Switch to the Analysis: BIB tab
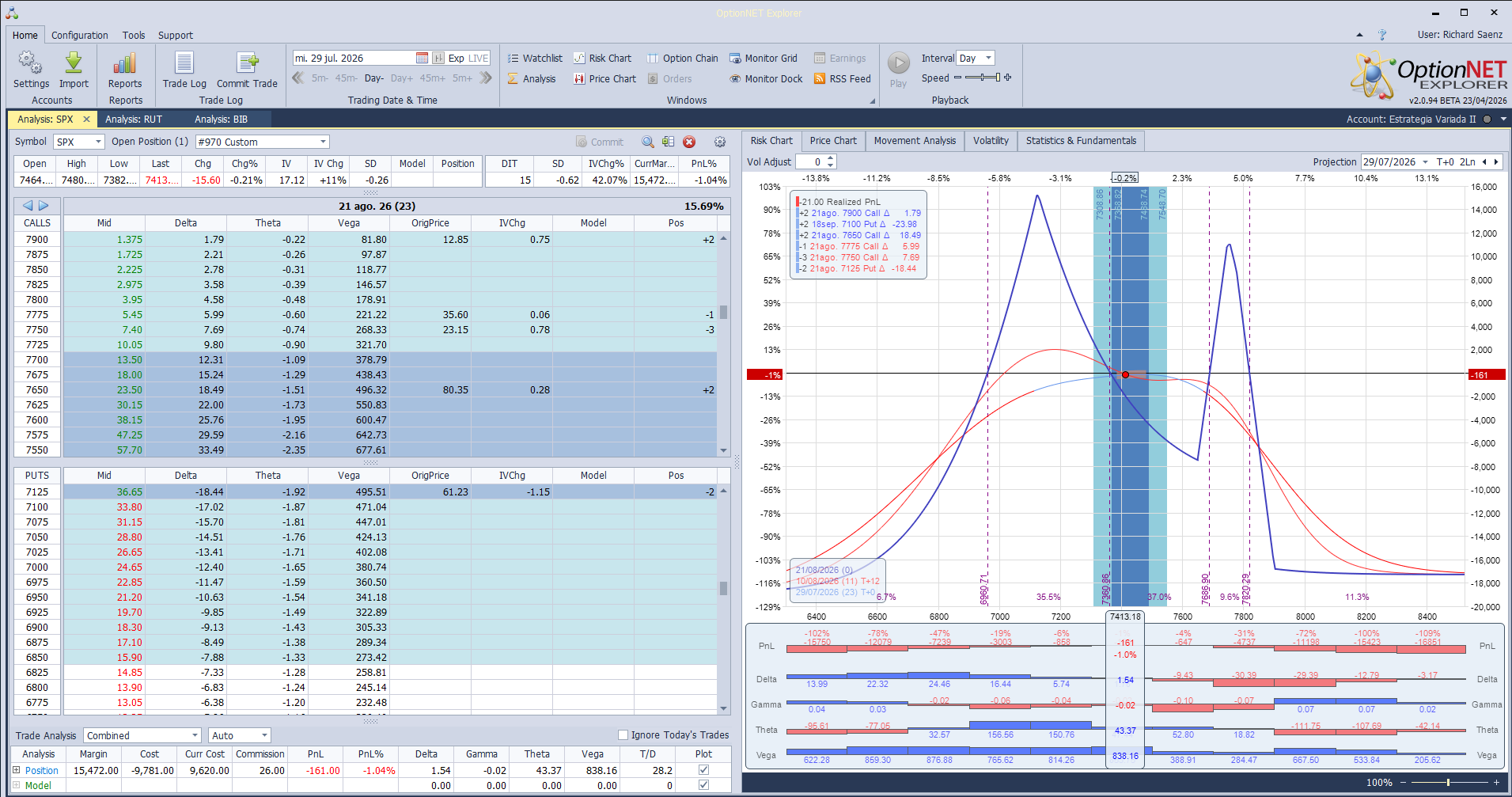The width and height of the screenshot is (1512, 797). (222, 119)
